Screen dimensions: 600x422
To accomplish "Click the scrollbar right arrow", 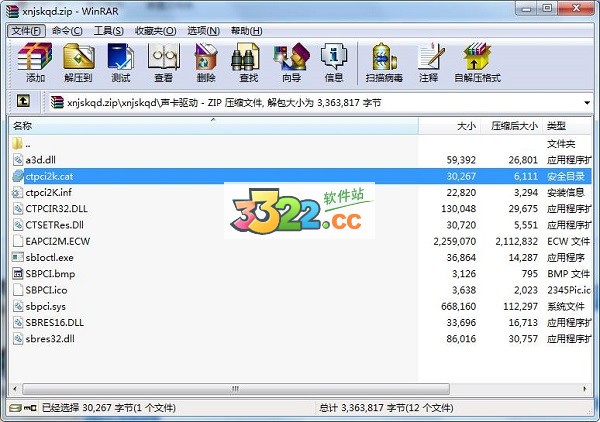I will click(585, 389).
